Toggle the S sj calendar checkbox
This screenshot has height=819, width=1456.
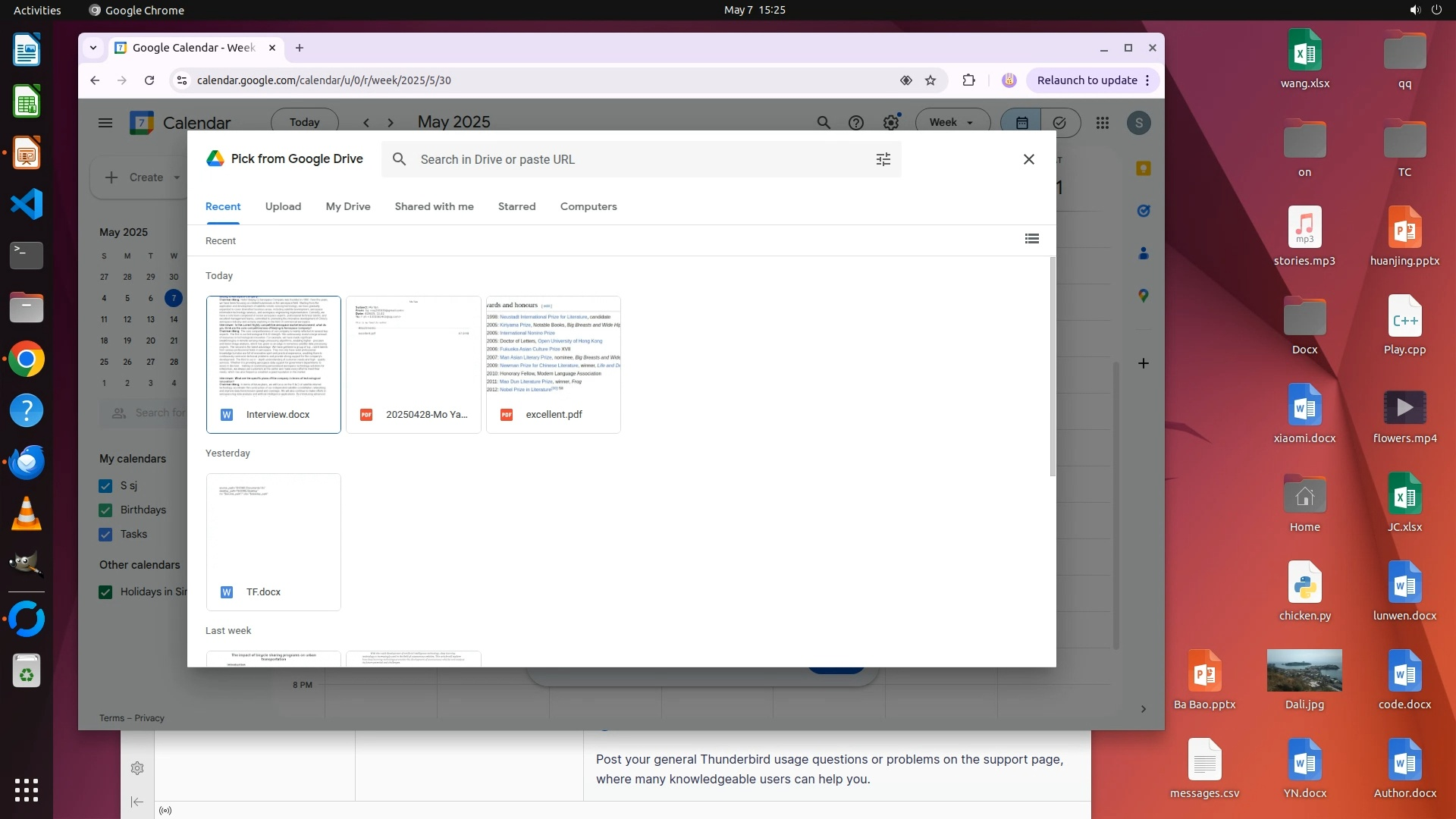[x=105, y=486]
